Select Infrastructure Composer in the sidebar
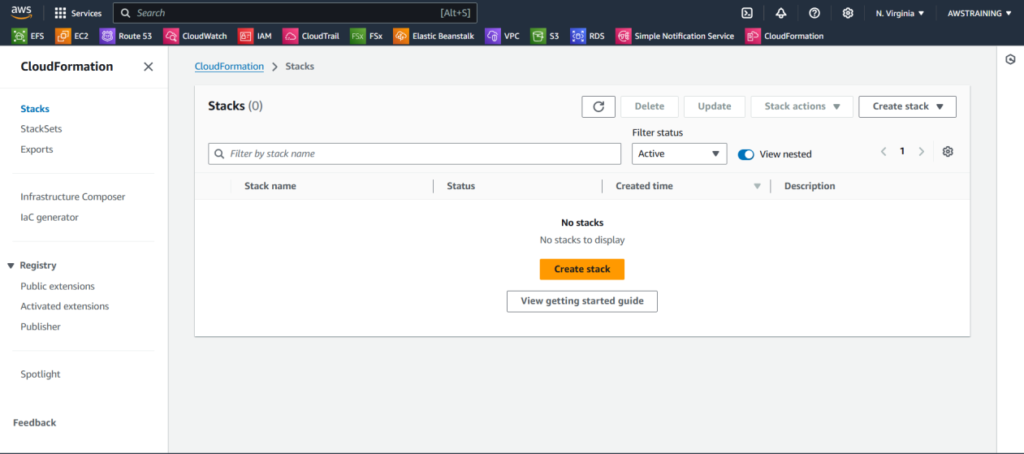Viewport: 1024px width, 454px height. point(72,197)
